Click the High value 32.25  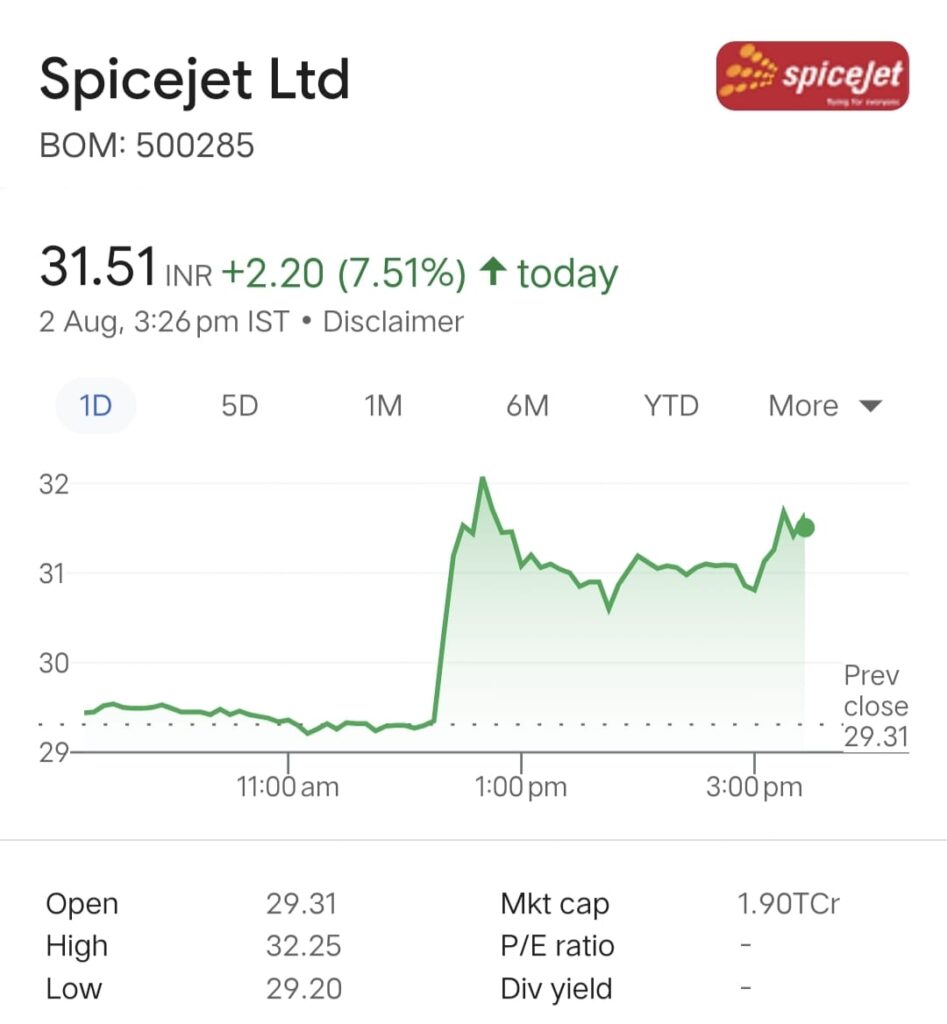tap(304, 946)
